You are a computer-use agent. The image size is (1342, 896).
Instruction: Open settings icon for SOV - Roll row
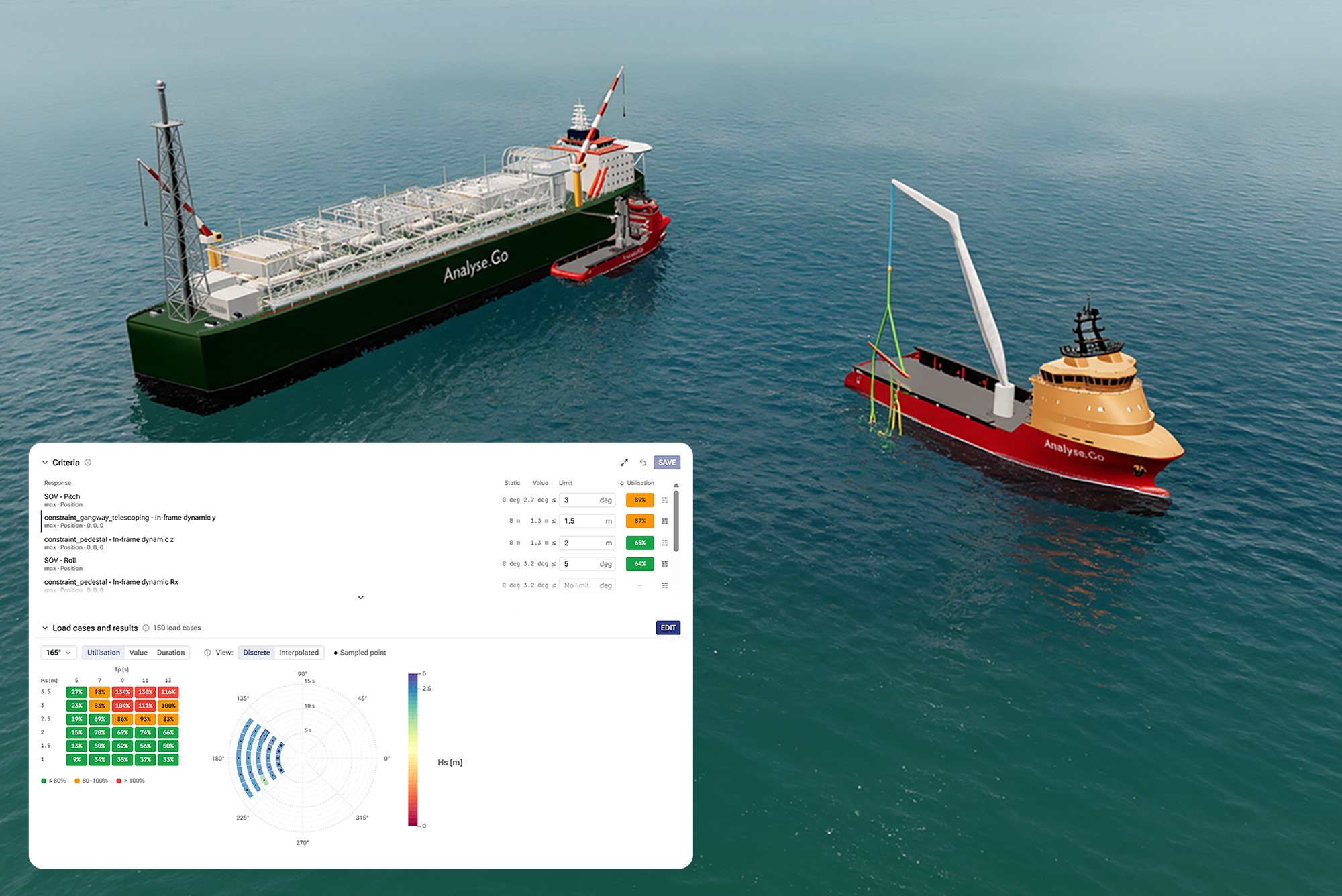tap(665, 564)
